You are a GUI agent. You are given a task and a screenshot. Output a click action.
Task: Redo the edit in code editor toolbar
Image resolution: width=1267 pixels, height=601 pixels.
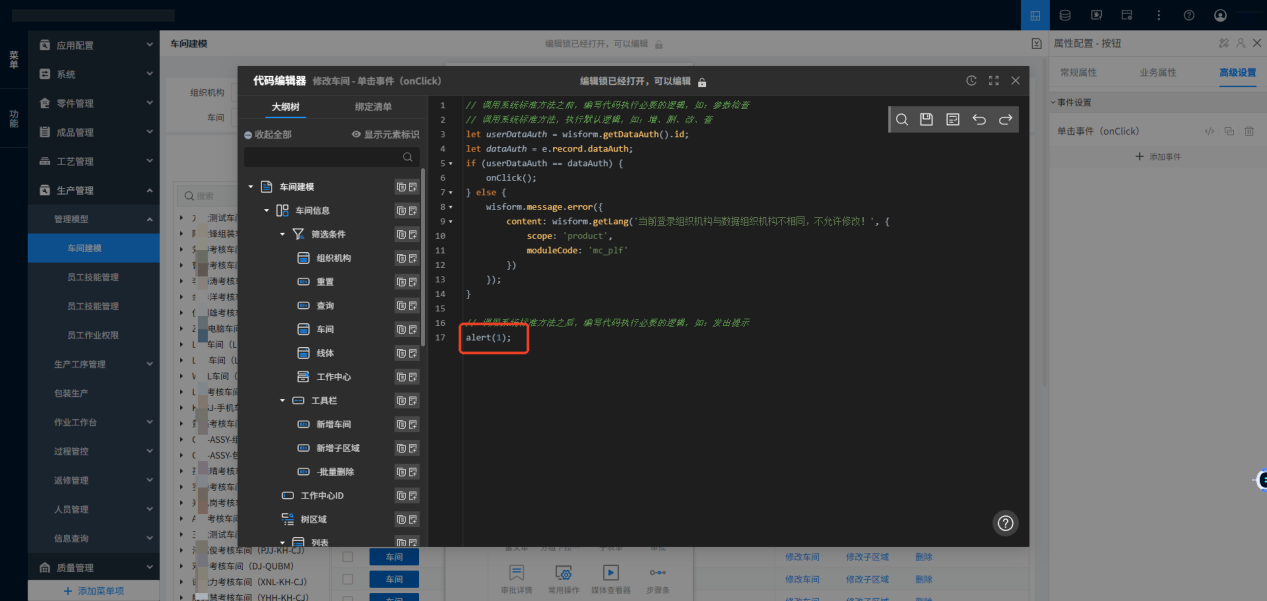pyautogui.click(x=1005, y=120)
